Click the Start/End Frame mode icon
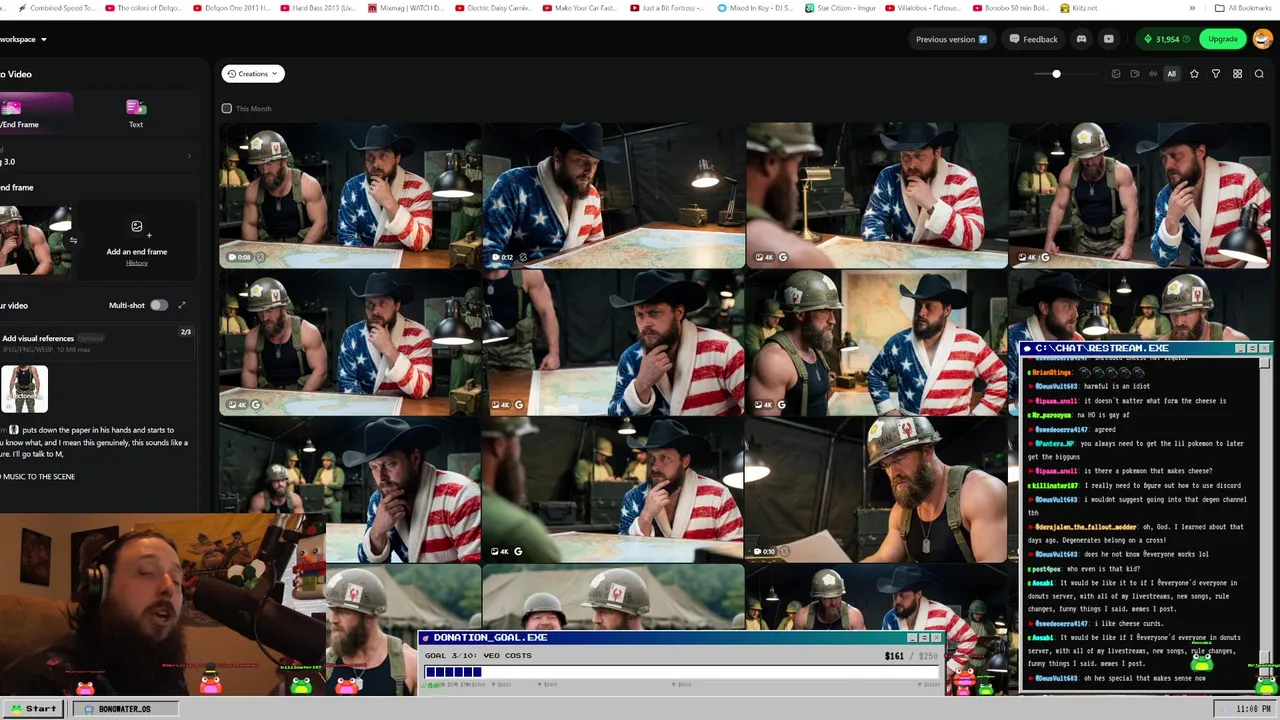Image resolution: width=1280 pixels, height=720 pixels. click(12, 107)
